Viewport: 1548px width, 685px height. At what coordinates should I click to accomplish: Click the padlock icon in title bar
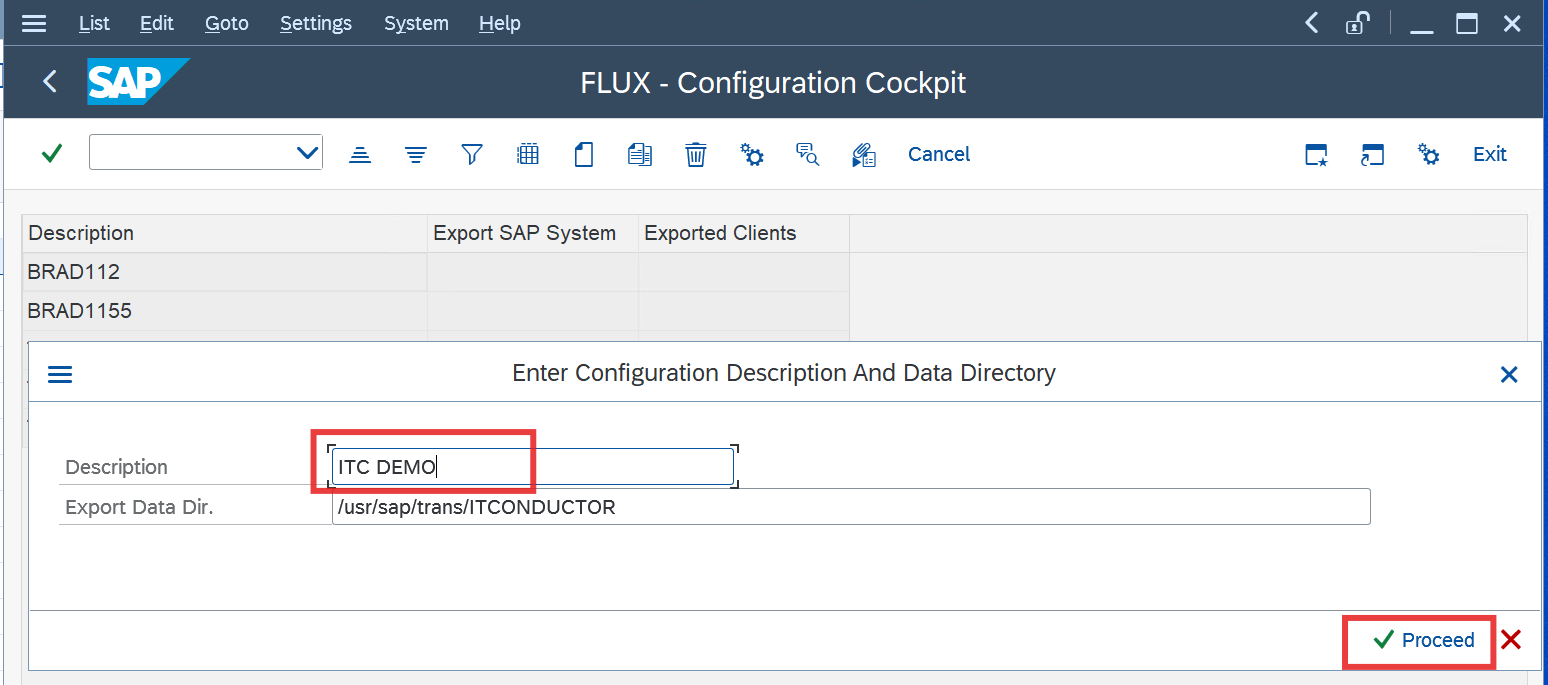[x=1357, y=23]
